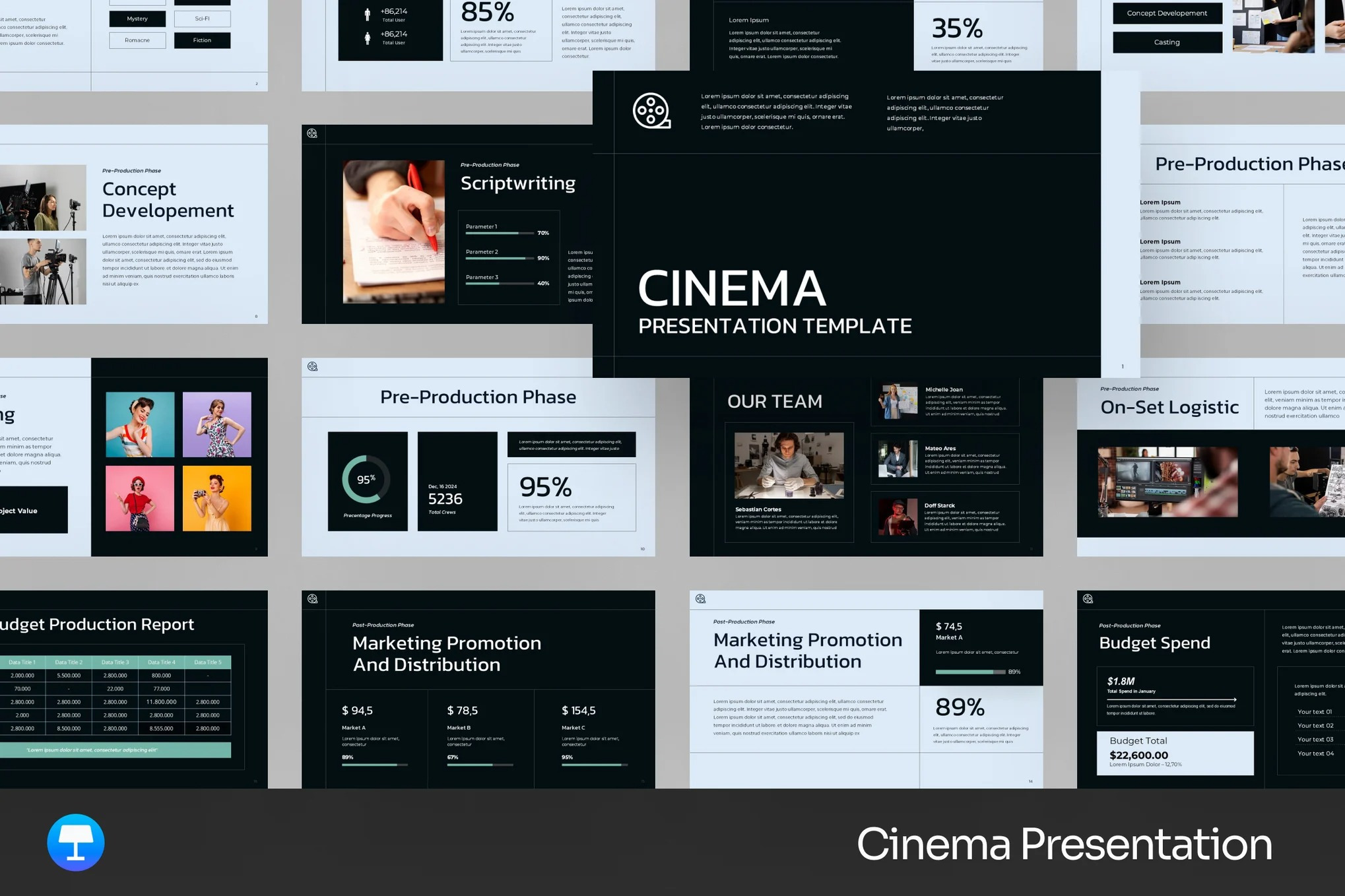Click film reel icon on dark Marketing Promotion slide
Image resolution: width=1345 pixels, height=896 pixels.
coord(312,598)
